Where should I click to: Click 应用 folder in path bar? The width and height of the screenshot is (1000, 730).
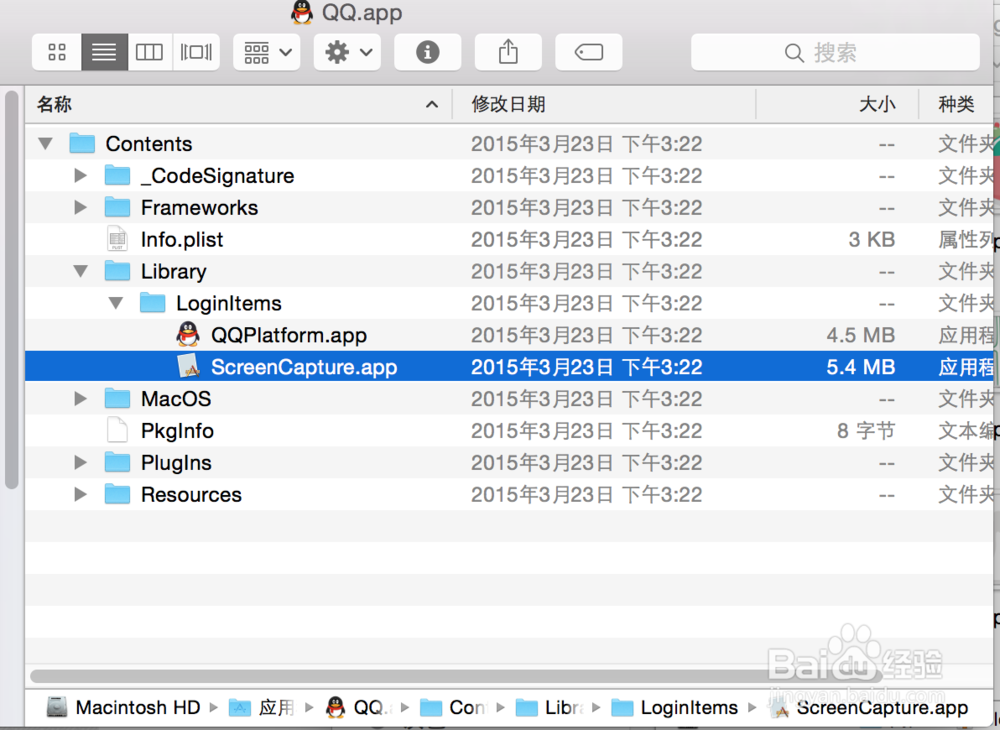[262, 708]
